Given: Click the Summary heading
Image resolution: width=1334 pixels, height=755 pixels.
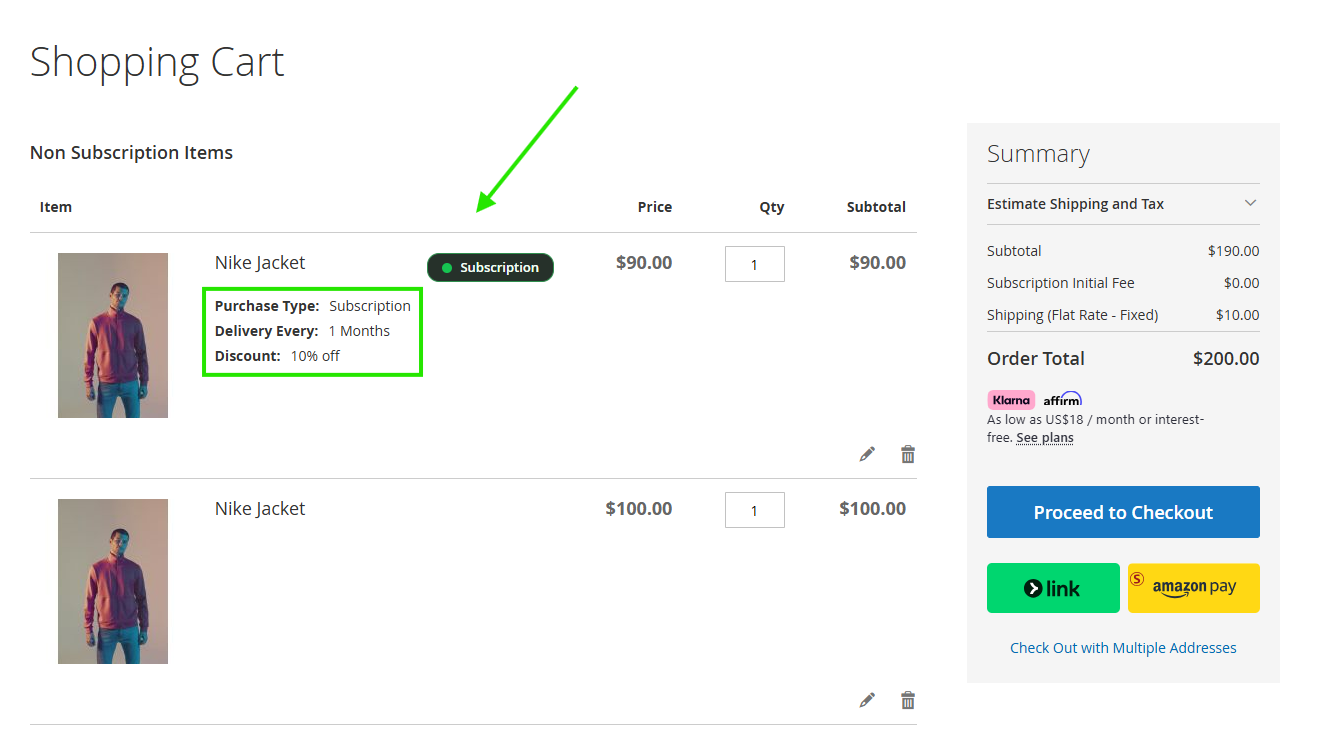Looking at the screenshot, I should (1038, 154).
